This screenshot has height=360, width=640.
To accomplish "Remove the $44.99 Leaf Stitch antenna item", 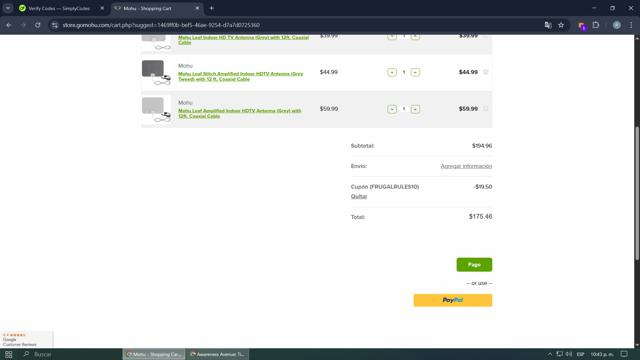I will [486, 72].
